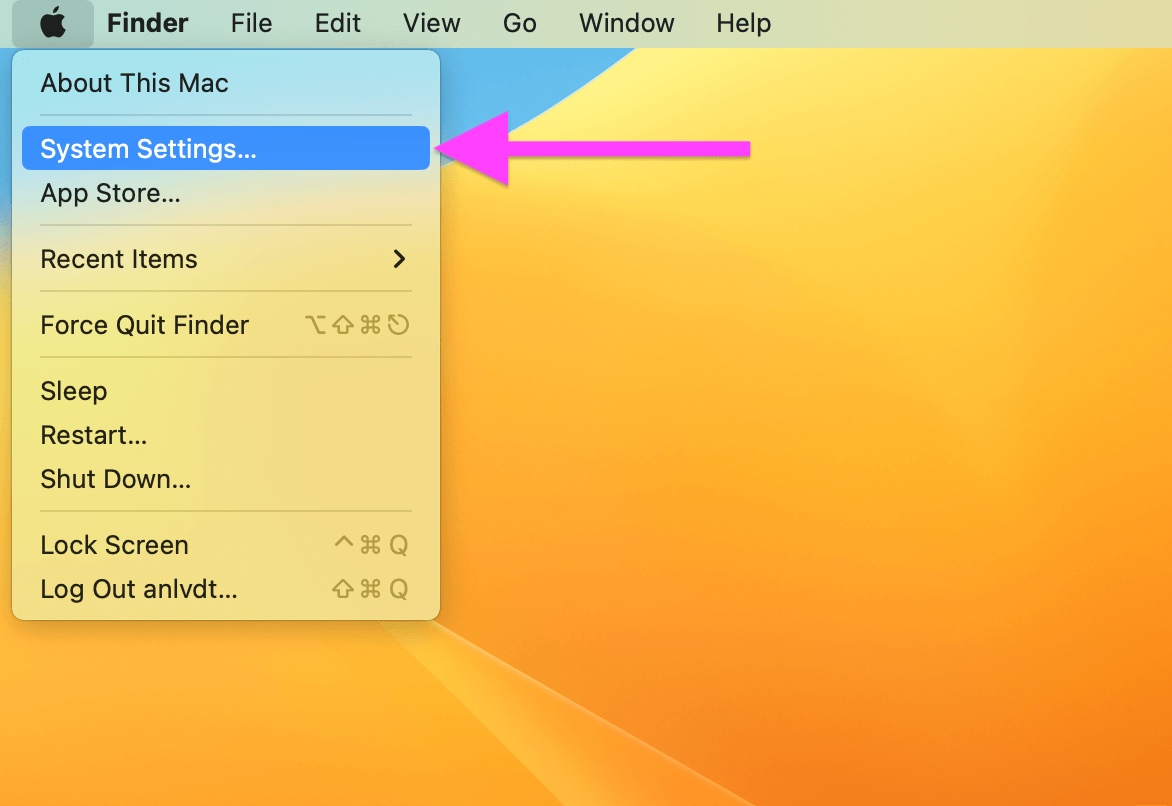
Task: Click the Apple logo in the menu bar
Action: 53,22
